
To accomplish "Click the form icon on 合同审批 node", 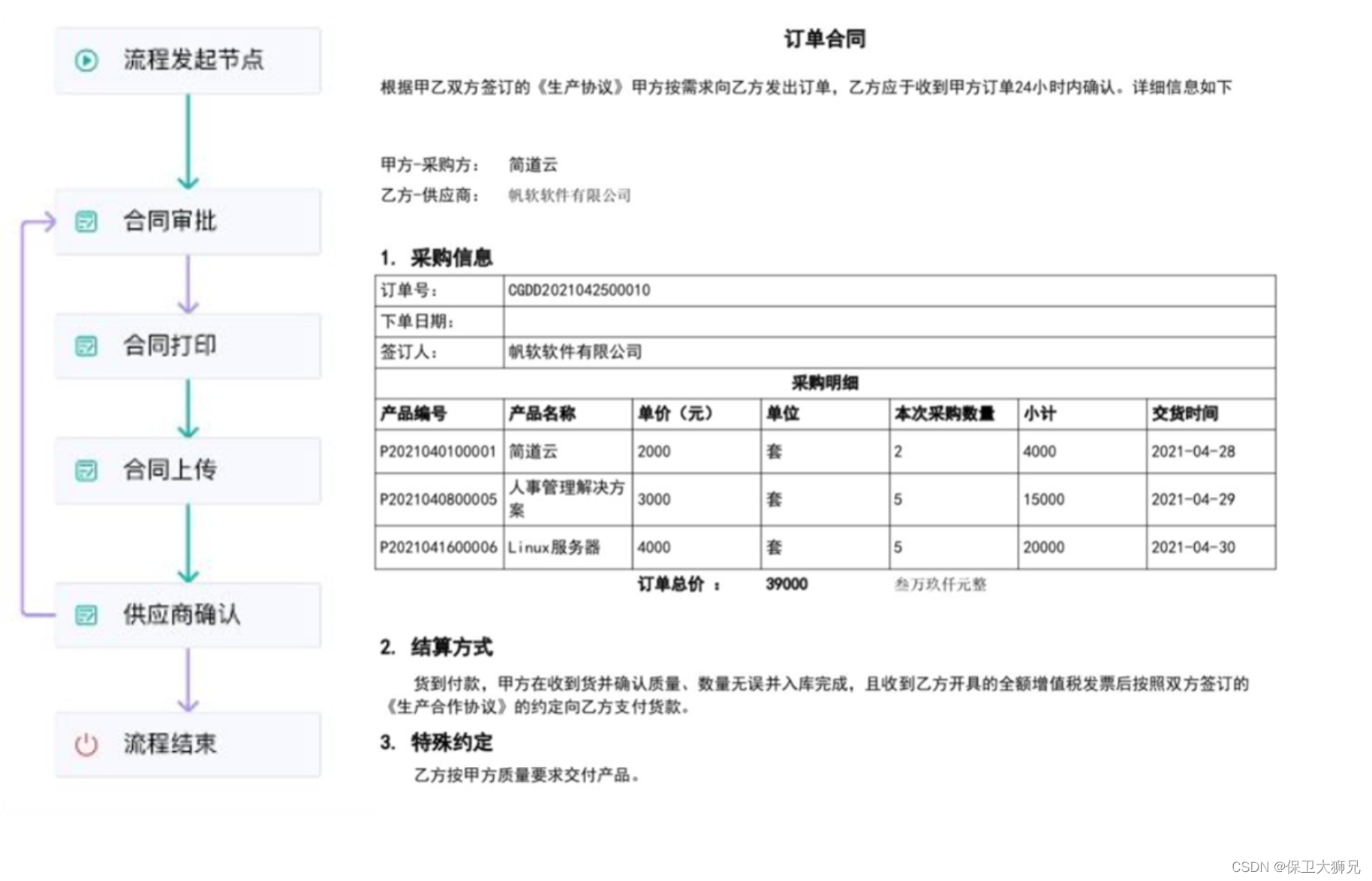I will [86, 221].
